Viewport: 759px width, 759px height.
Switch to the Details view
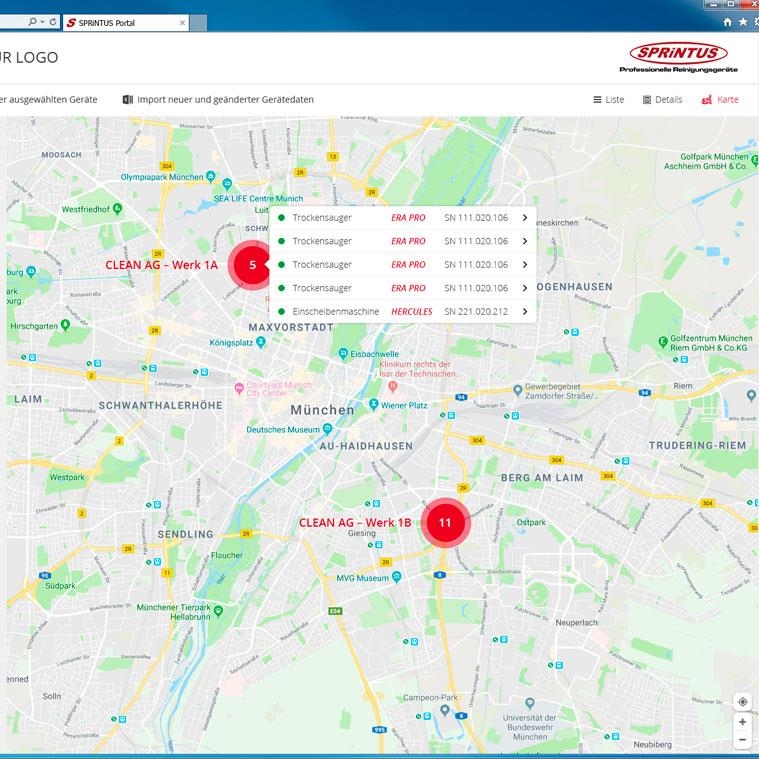[662, 100]
